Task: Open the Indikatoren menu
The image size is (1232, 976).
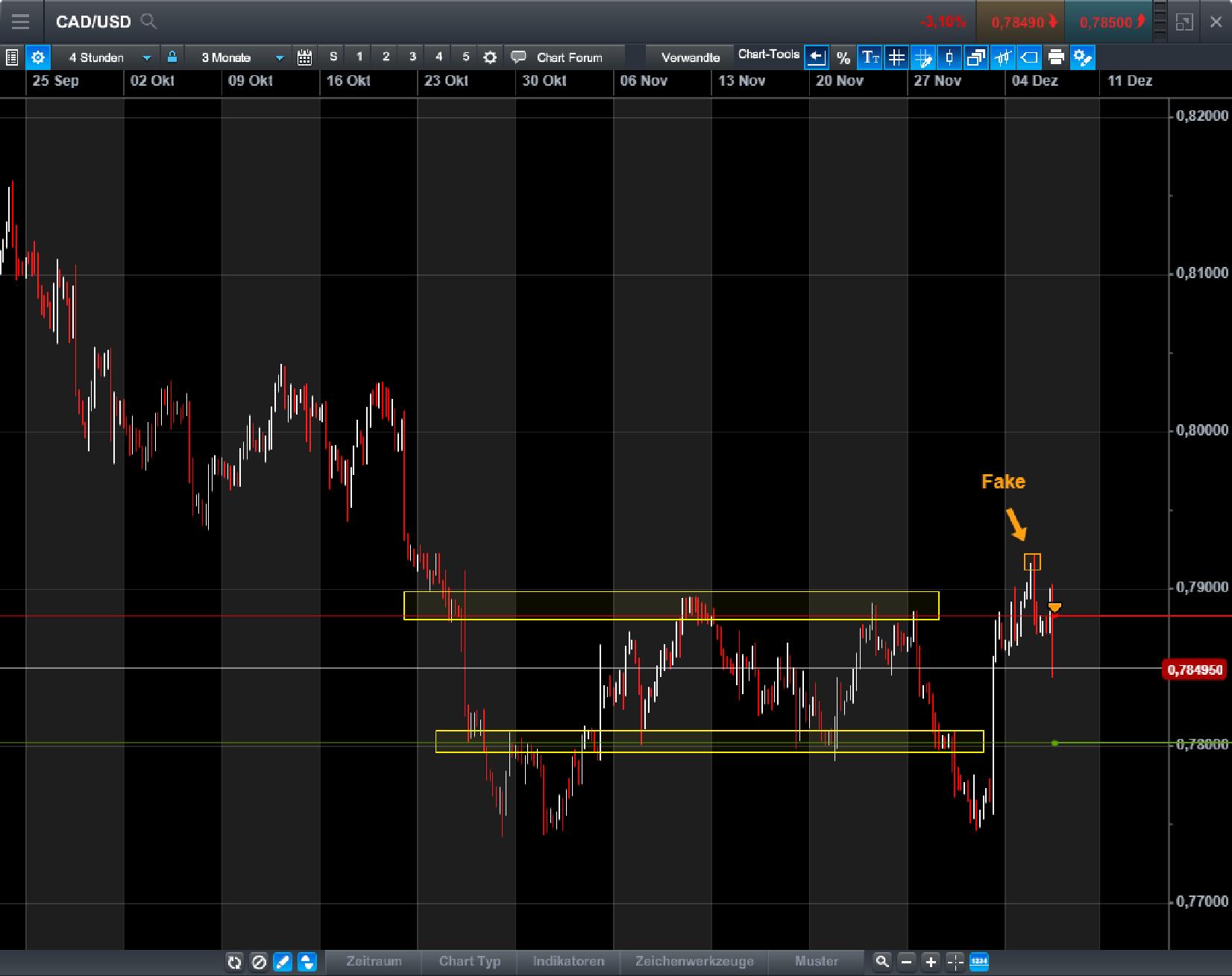Action: (568, 962)
